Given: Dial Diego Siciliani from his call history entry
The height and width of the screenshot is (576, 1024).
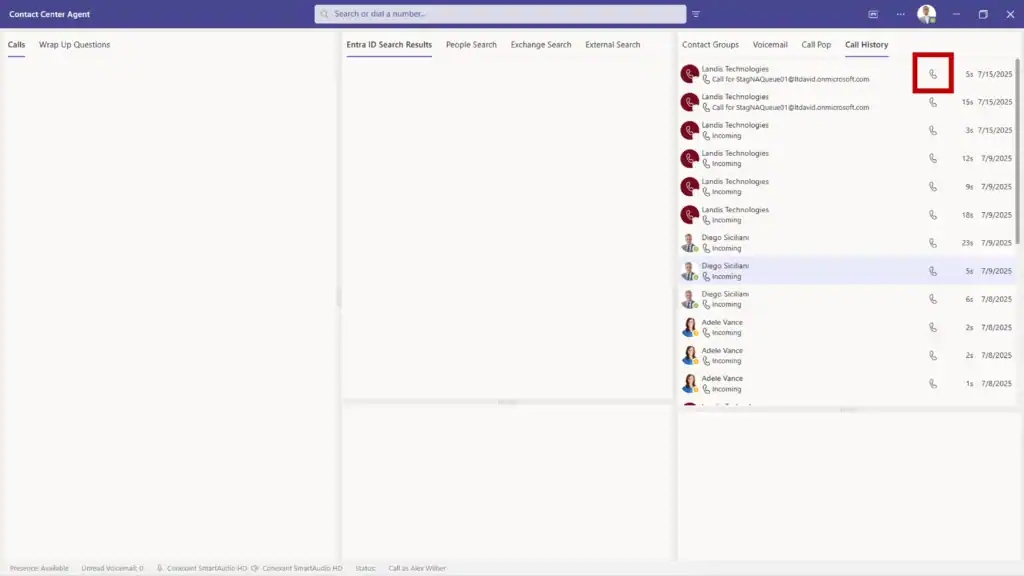Looking at the screenshot, I should [934, 242].
